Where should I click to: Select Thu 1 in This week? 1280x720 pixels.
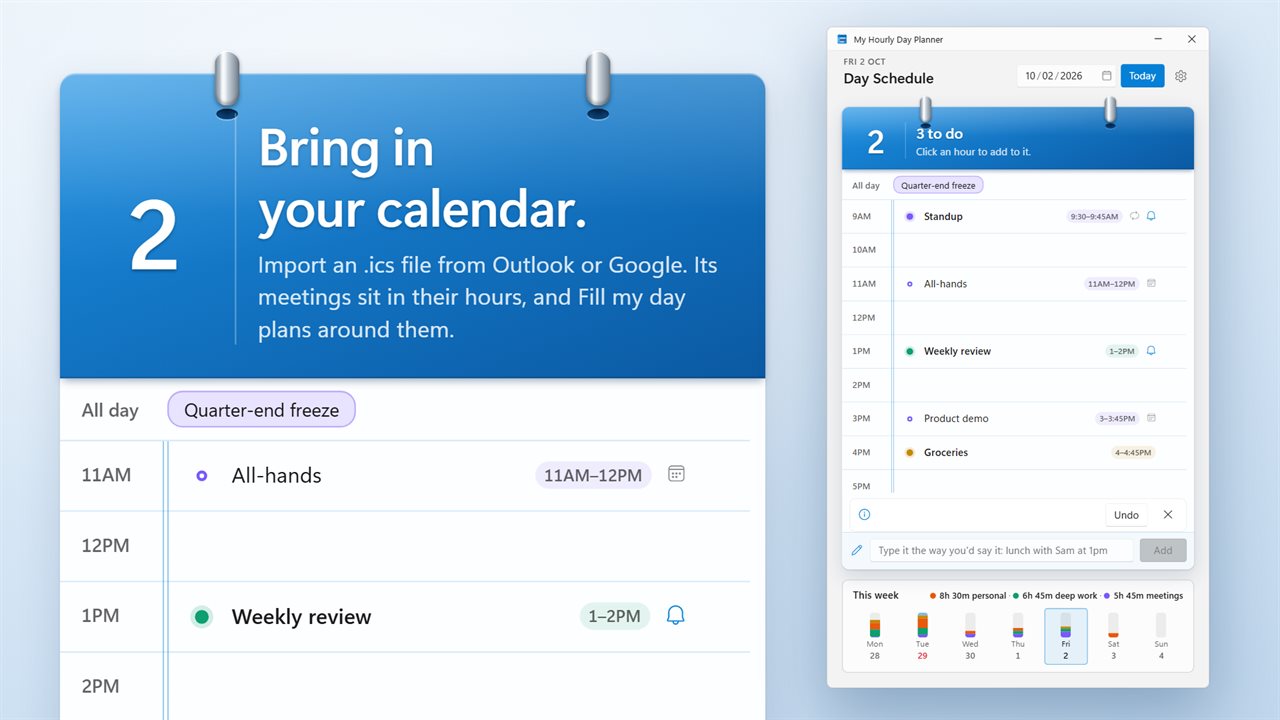(x=1018, y=636)
